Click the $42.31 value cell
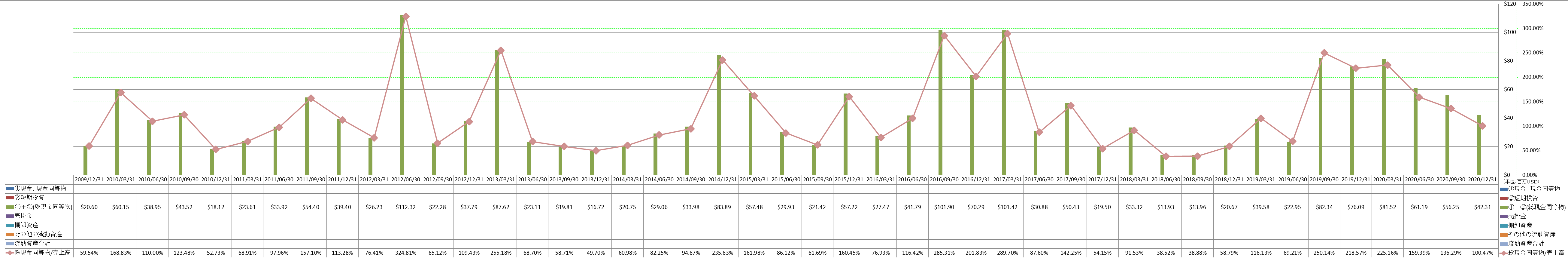The image size is (1568, 258). tap(1482, 207)
